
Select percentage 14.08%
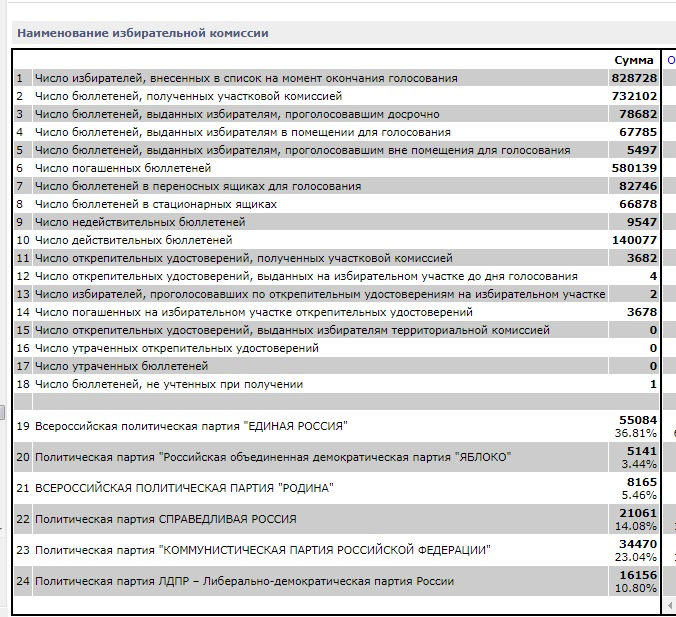(636, 526)
